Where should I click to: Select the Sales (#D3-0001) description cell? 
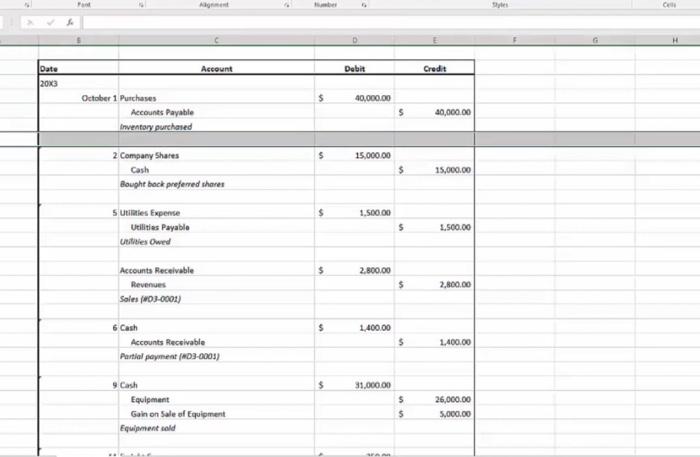(217, 299)
